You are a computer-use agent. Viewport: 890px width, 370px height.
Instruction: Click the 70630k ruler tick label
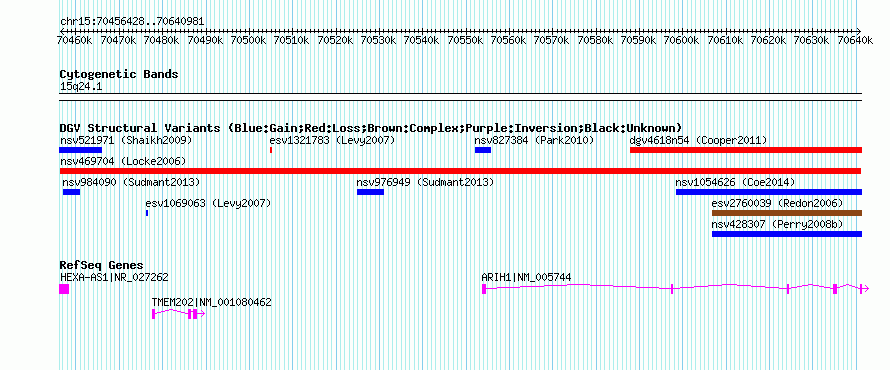click(812, 40)
